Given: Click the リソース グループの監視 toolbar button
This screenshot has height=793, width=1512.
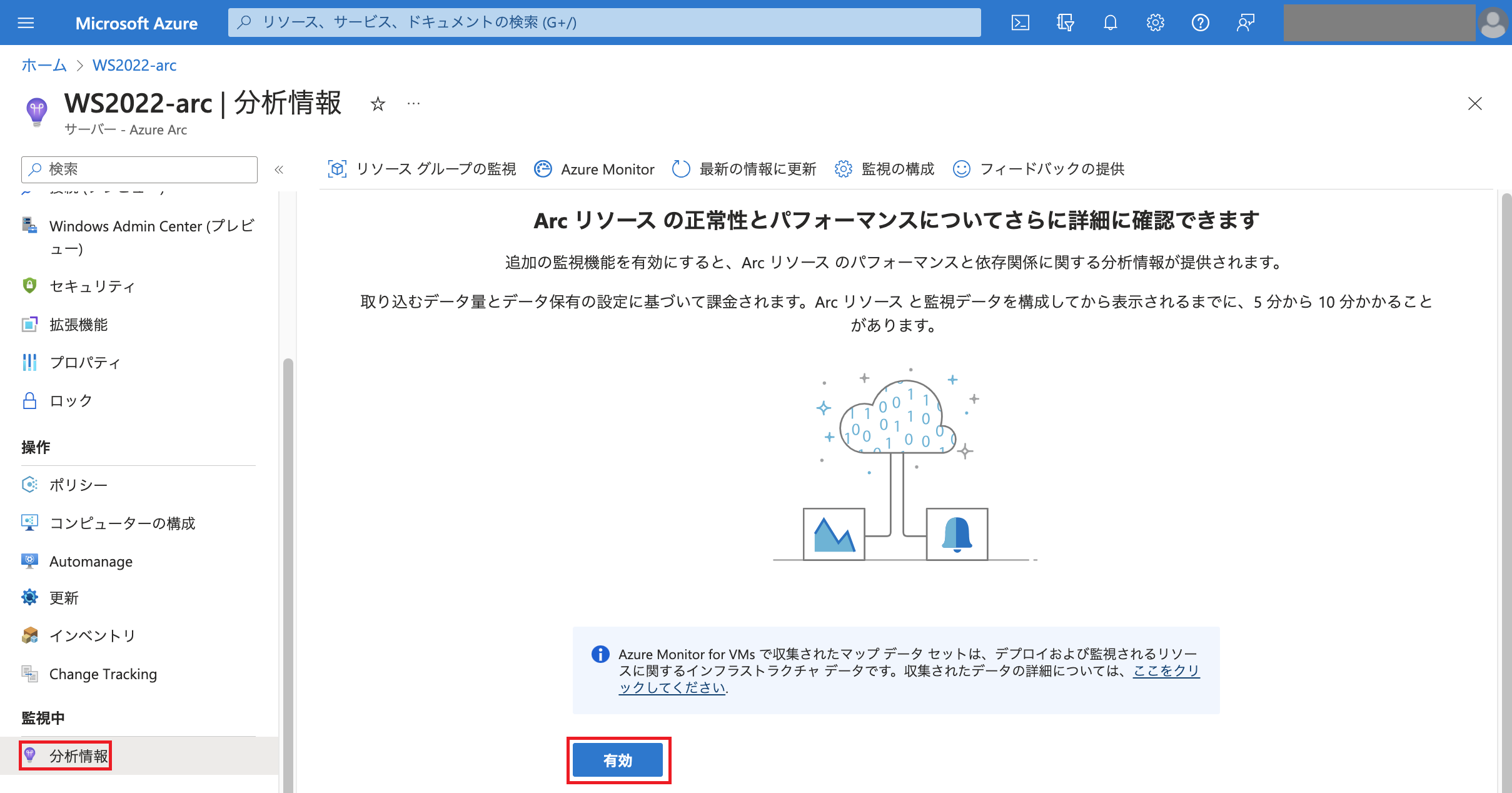Looking at the screenshot, I should tap(422, 169).
